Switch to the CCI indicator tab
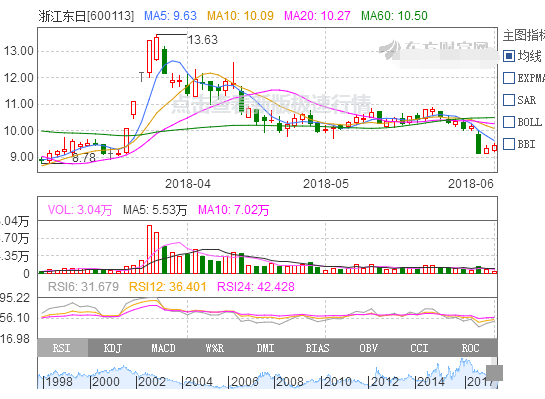Screen dimensions: 545x399 point(419,348)
